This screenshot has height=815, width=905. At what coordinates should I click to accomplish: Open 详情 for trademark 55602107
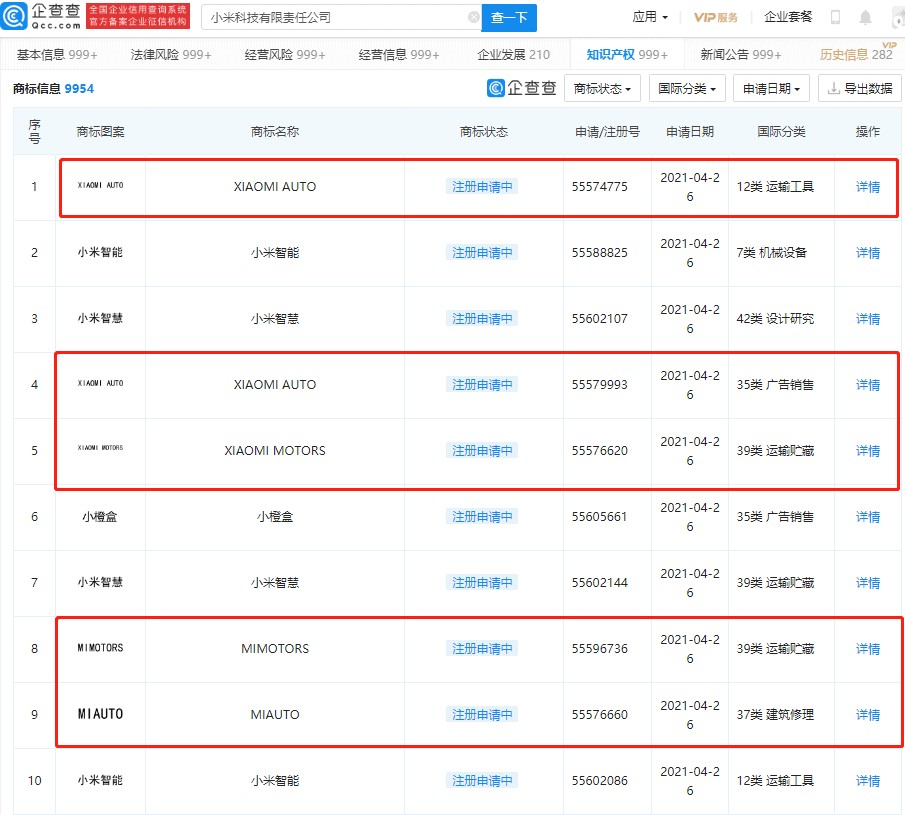(x=867, y=319)
